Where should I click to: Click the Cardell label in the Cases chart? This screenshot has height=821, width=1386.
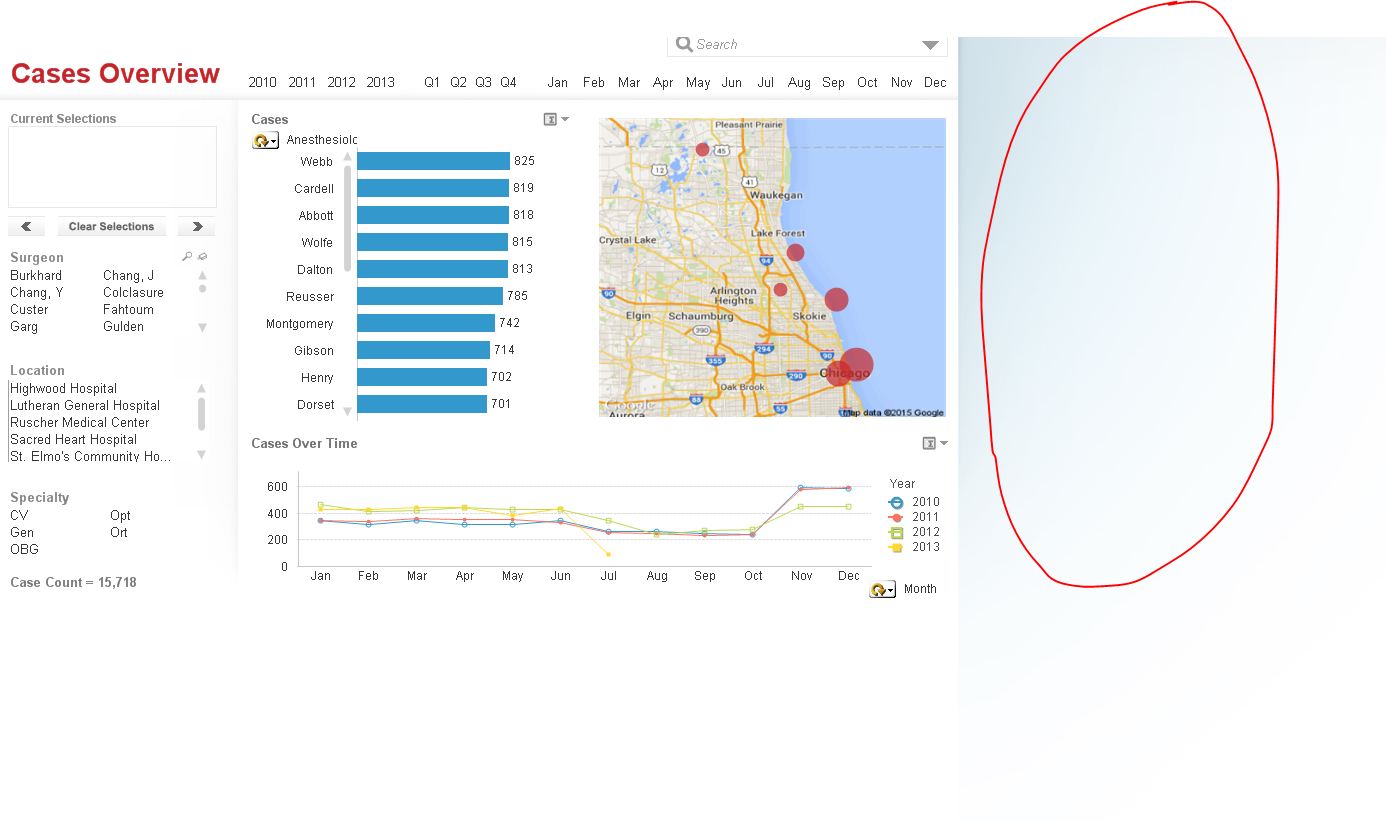pyautogui.click(x=314, y=188)
